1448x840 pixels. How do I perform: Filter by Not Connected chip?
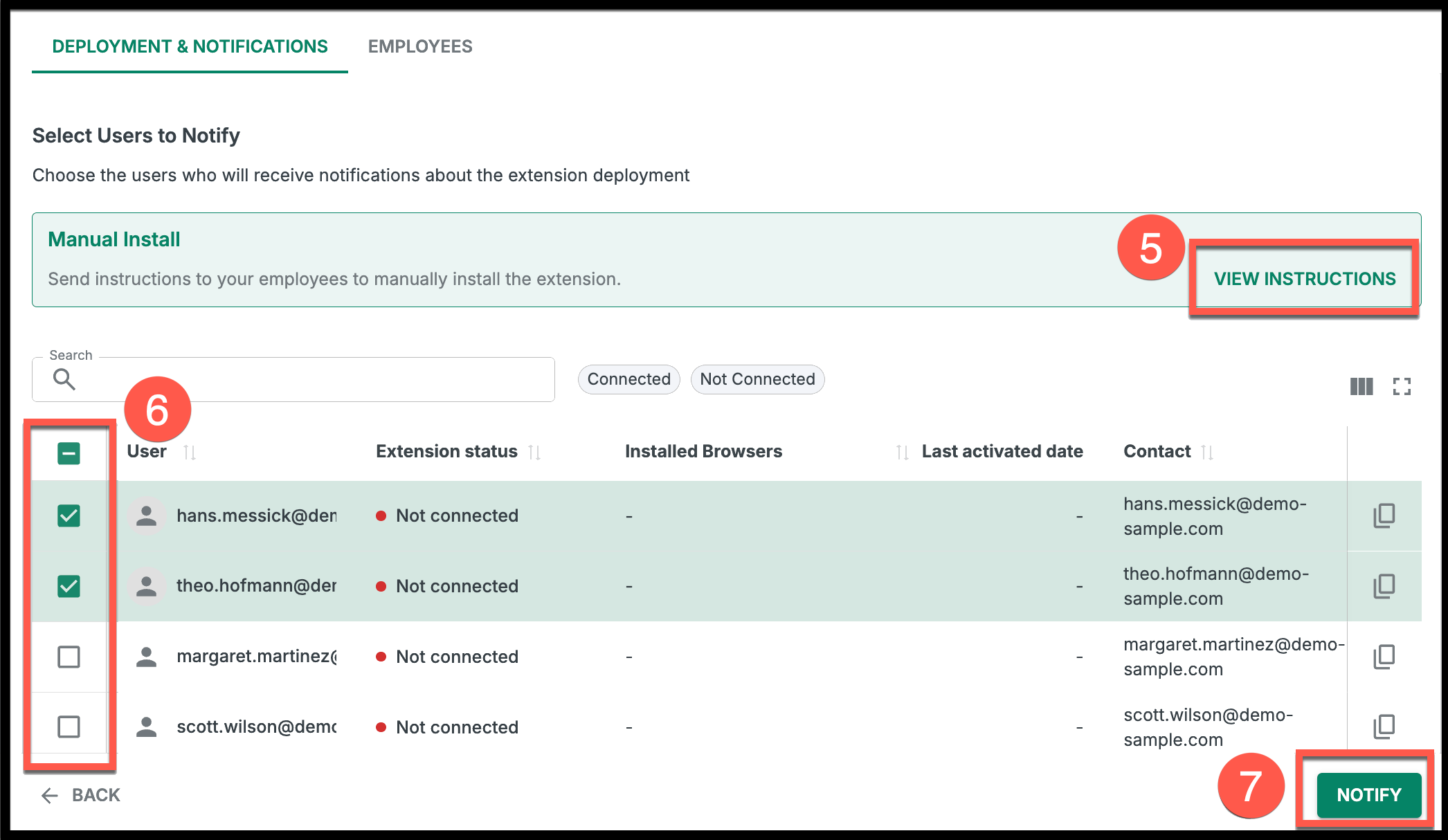[757, 379]
